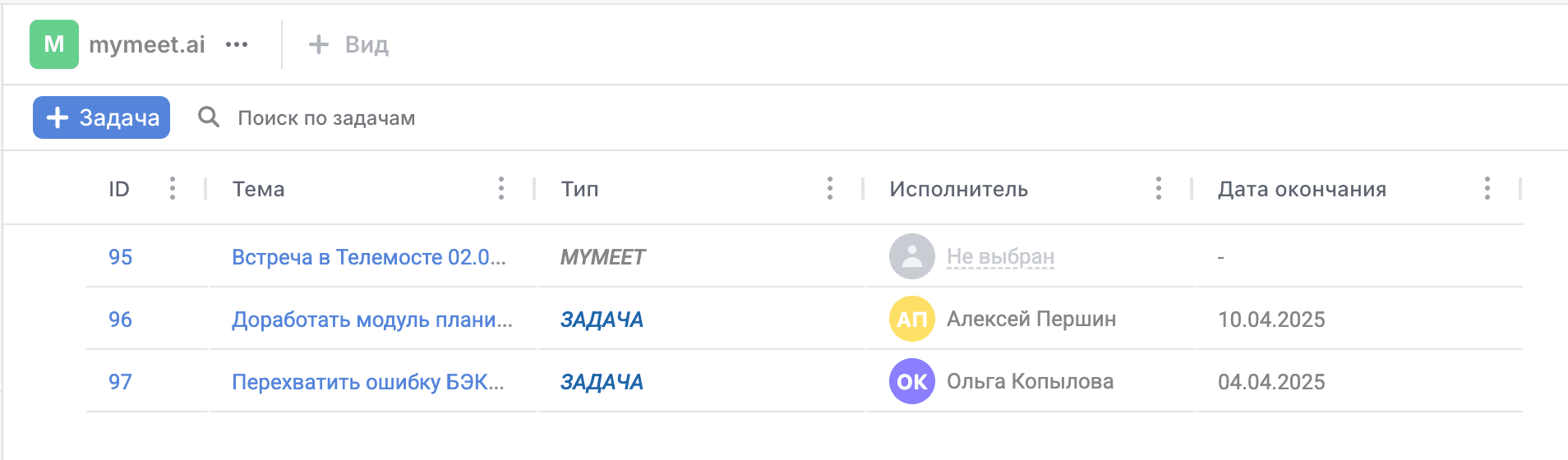Click the unassigned gray avatar icon
The image size is (1568, 460).
coord(912,256)
